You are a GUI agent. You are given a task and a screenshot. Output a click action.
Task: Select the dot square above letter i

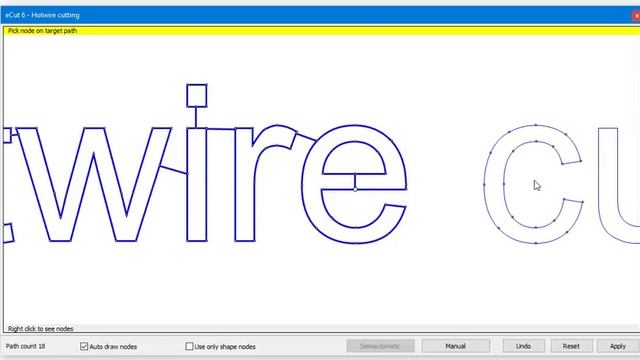point(197,96)
